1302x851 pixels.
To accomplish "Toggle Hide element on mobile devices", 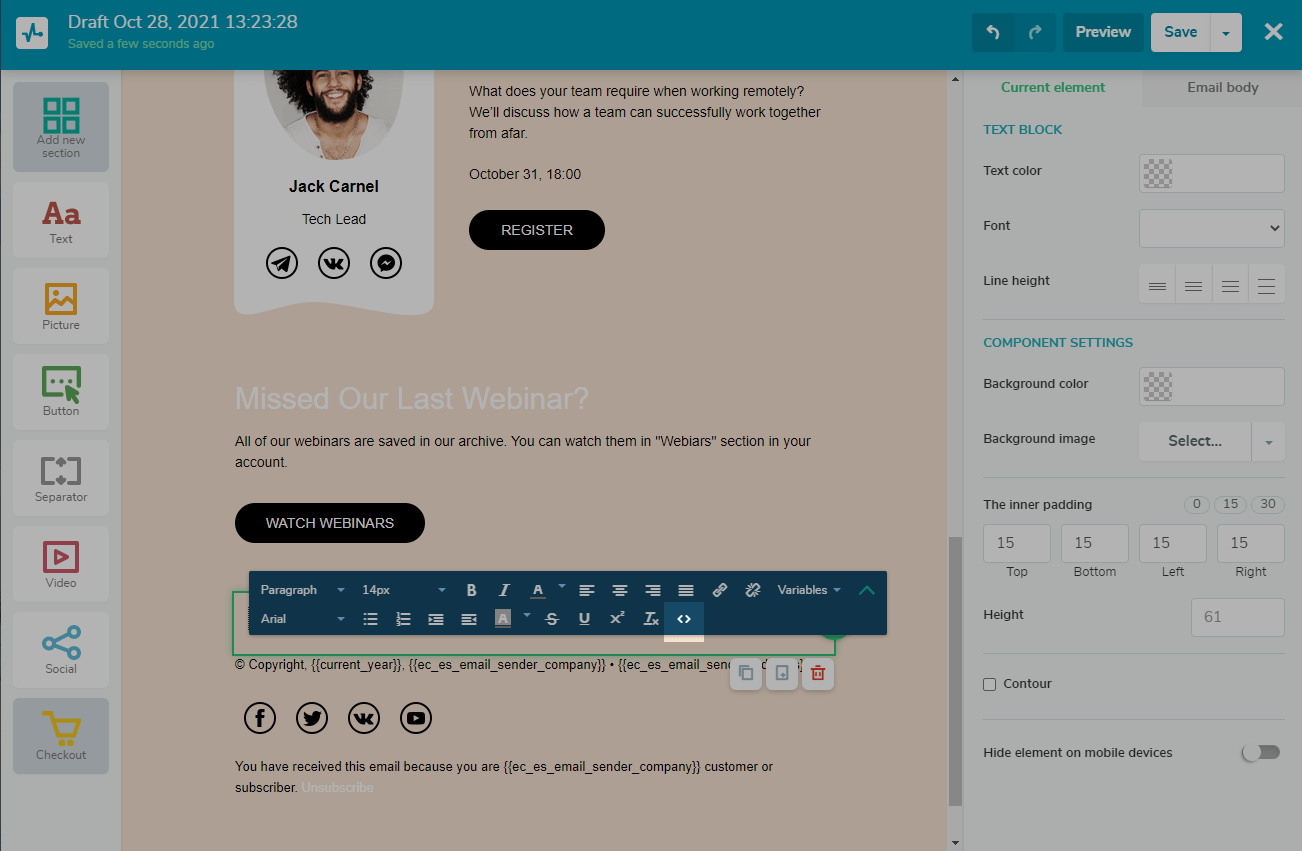I will (1260, 752).
